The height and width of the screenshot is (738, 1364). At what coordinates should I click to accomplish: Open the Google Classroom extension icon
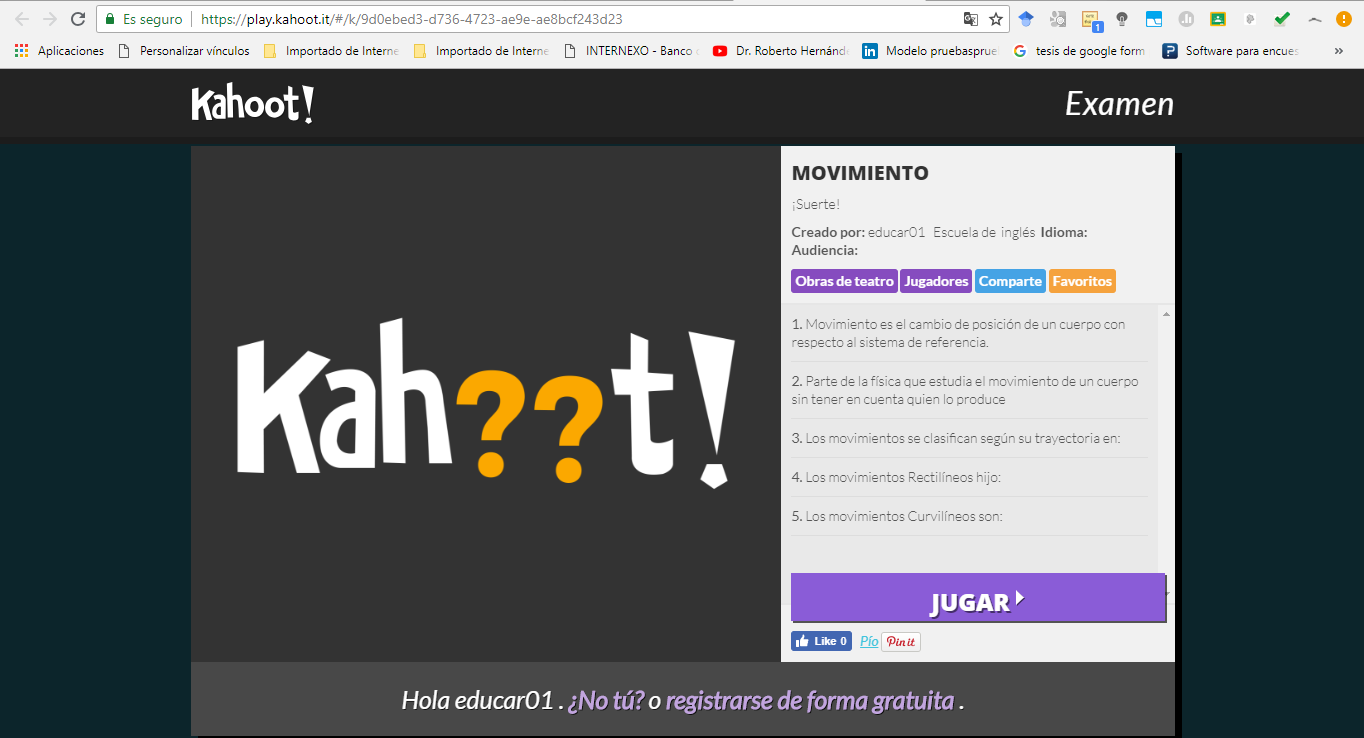click(x=1218, y=19)
